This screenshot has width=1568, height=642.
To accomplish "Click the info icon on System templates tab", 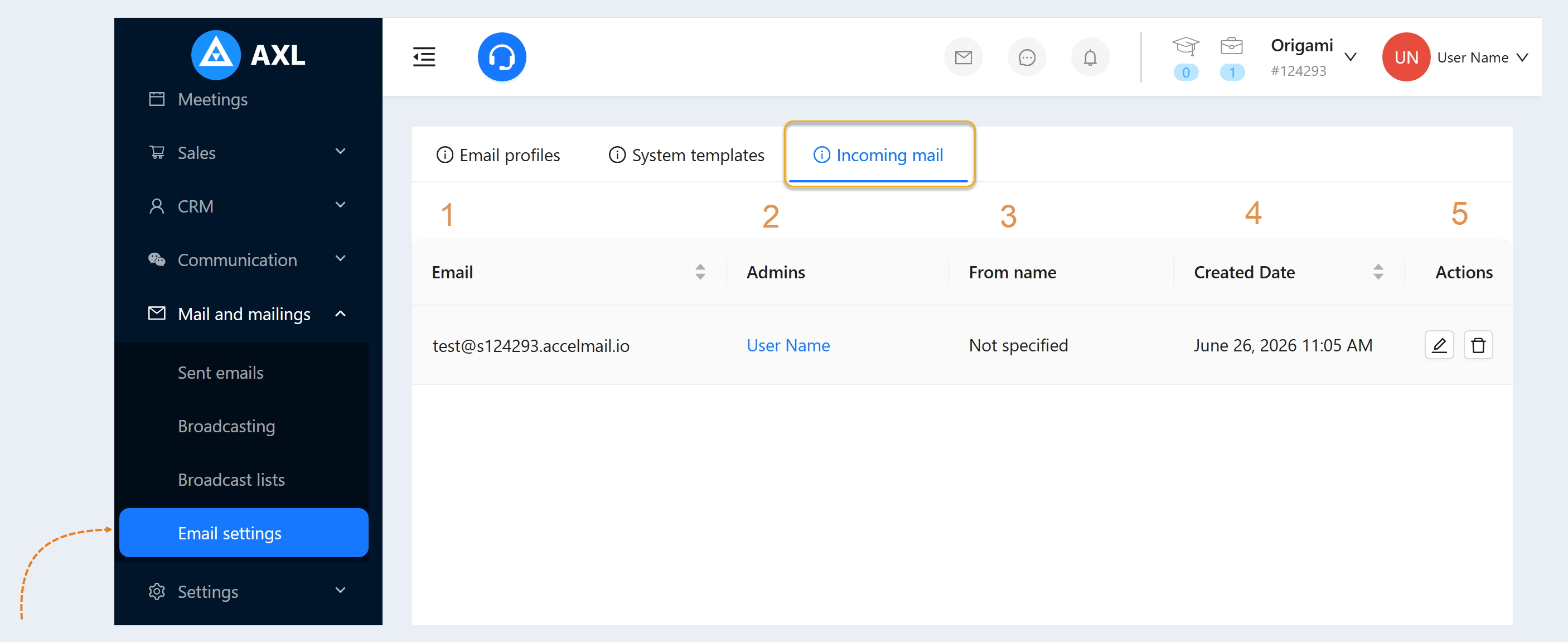I will coord(617,155).
